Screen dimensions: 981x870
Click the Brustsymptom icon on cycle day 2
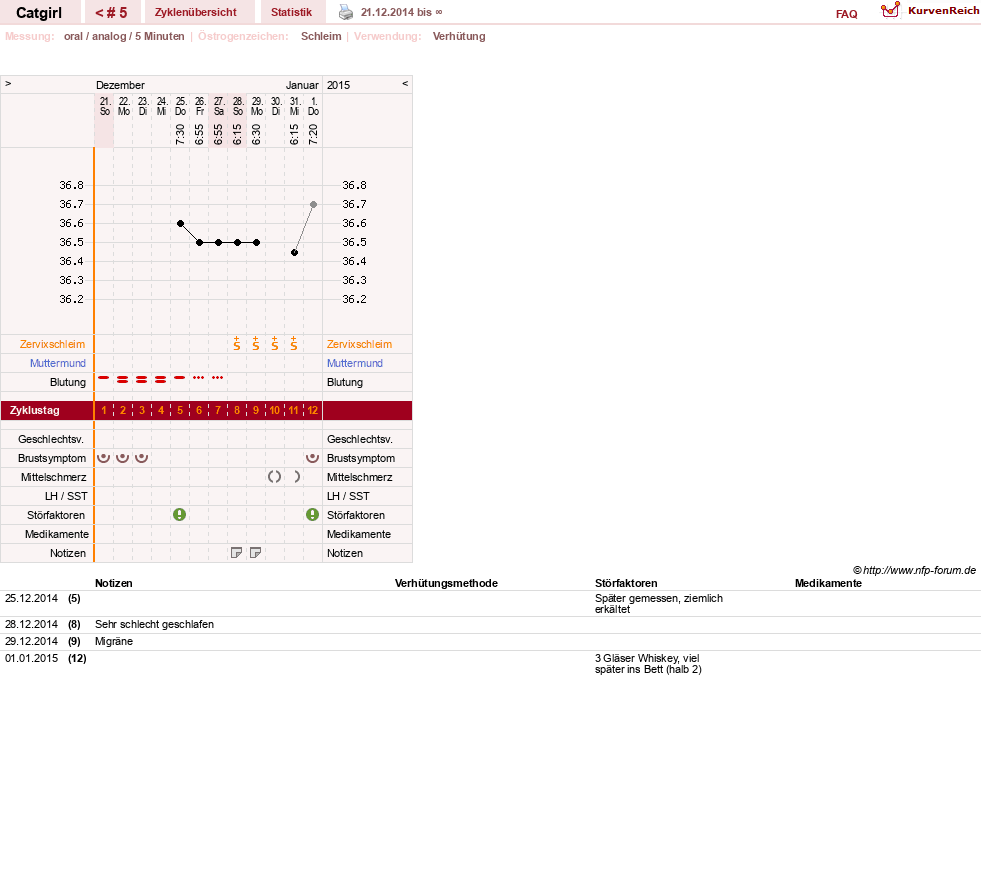[123, 458]
